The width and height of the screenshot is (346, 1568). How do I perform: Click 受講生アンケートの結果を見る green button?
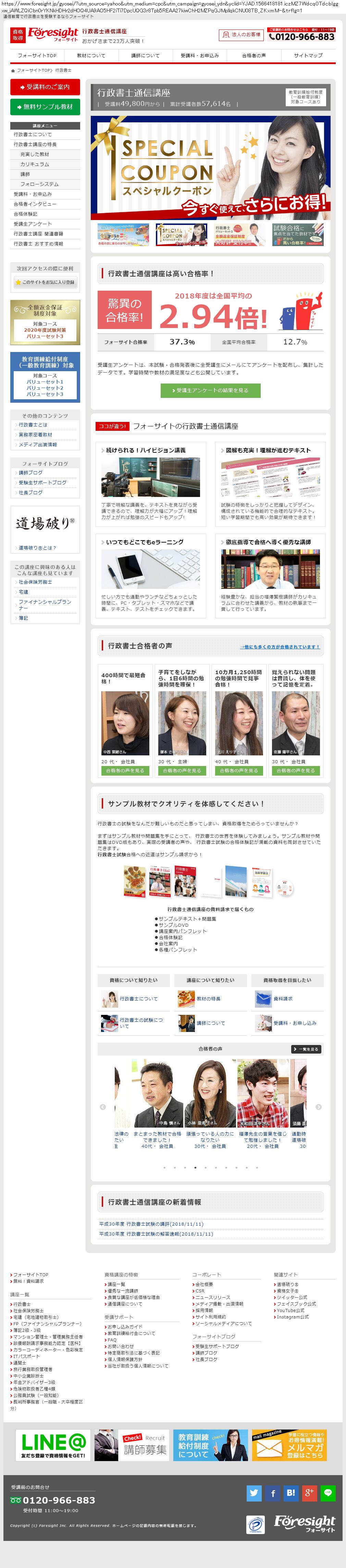pyautogui.click(x=210, y=390)
